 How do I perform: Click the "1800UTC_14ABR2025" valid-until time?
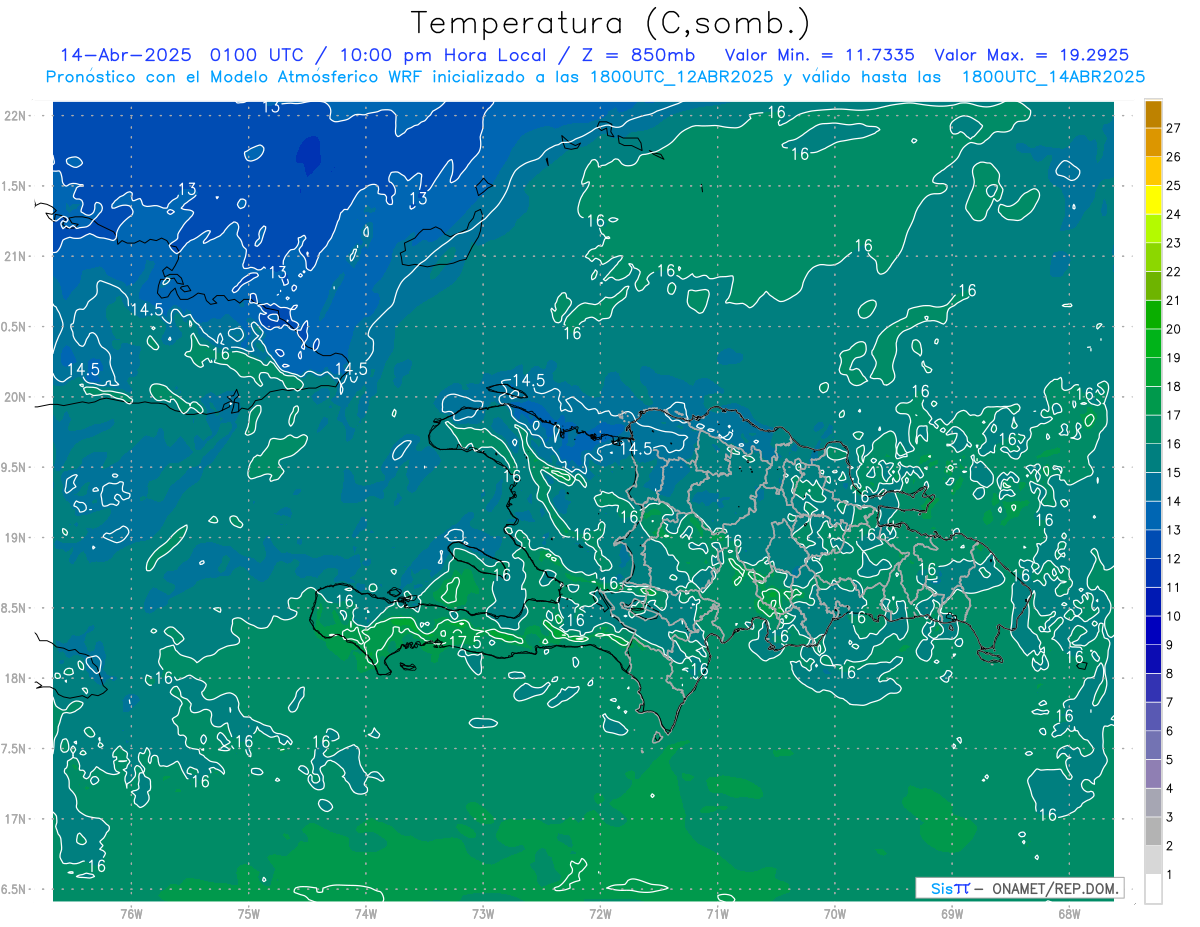coord(1053,77)
